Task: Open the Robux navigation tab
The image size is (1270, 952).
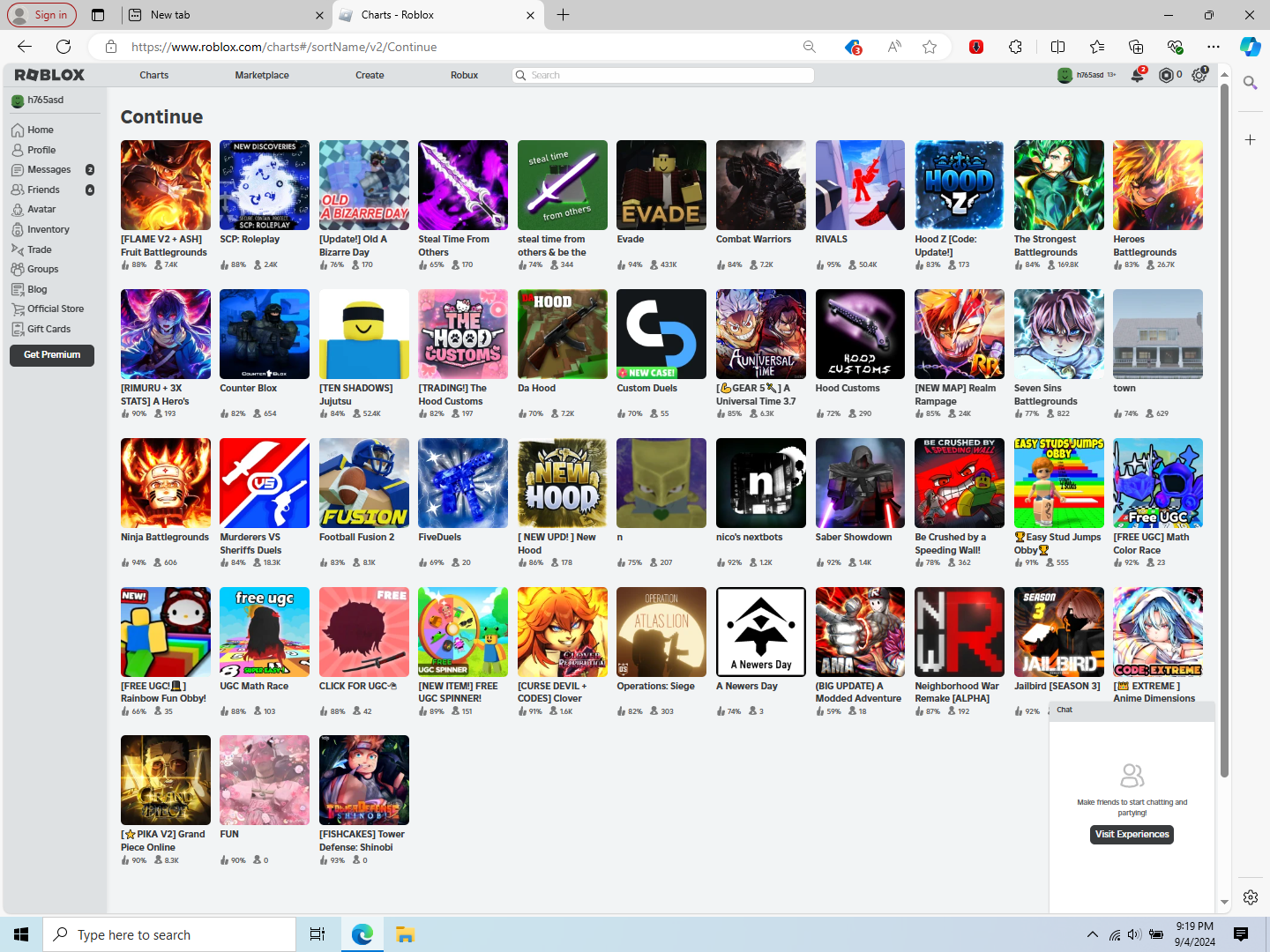Action: pyautogui.click(x=464, y=75)
